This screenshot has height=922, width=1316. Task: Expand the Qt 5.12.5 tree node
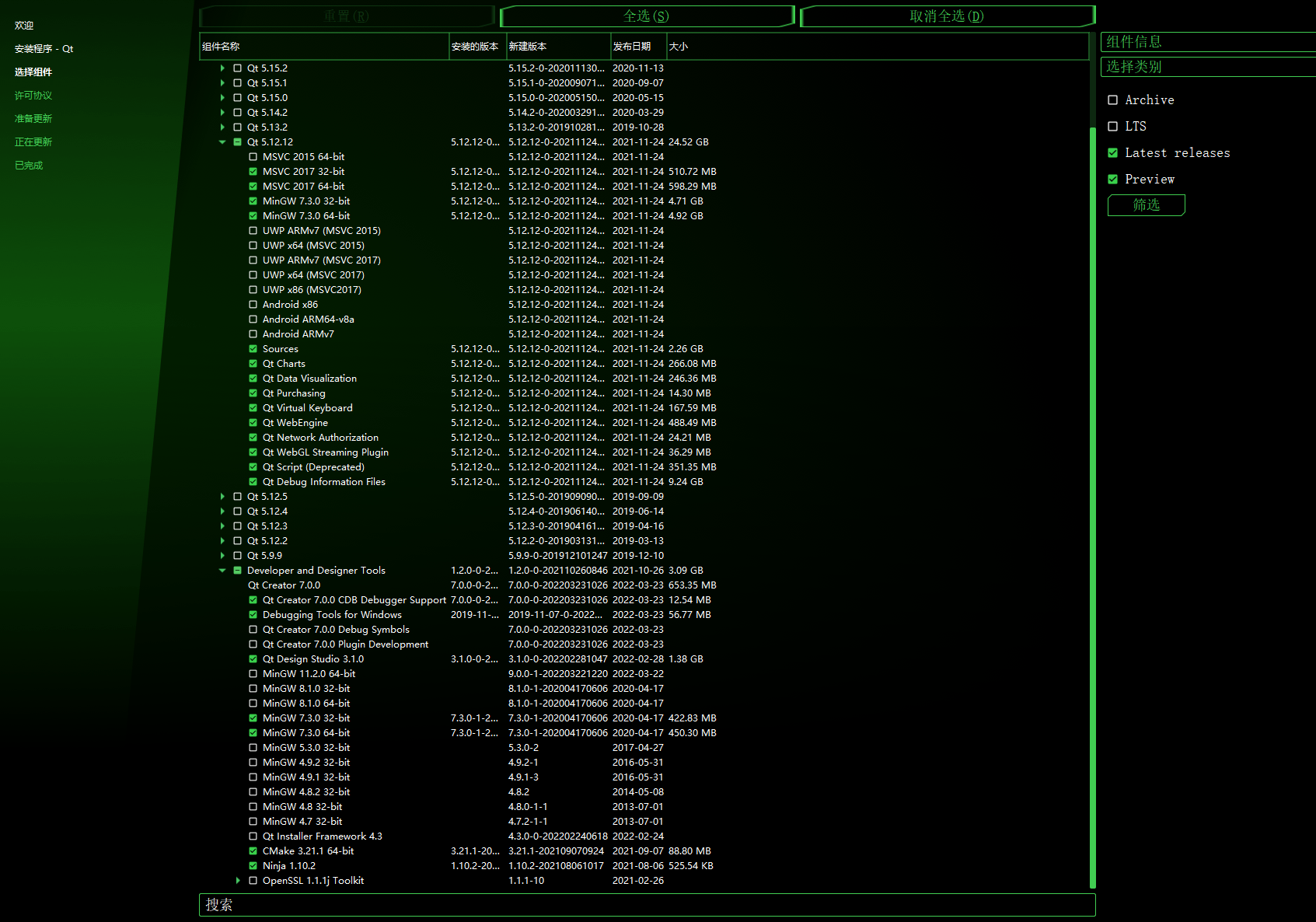[x=222, y=497]
